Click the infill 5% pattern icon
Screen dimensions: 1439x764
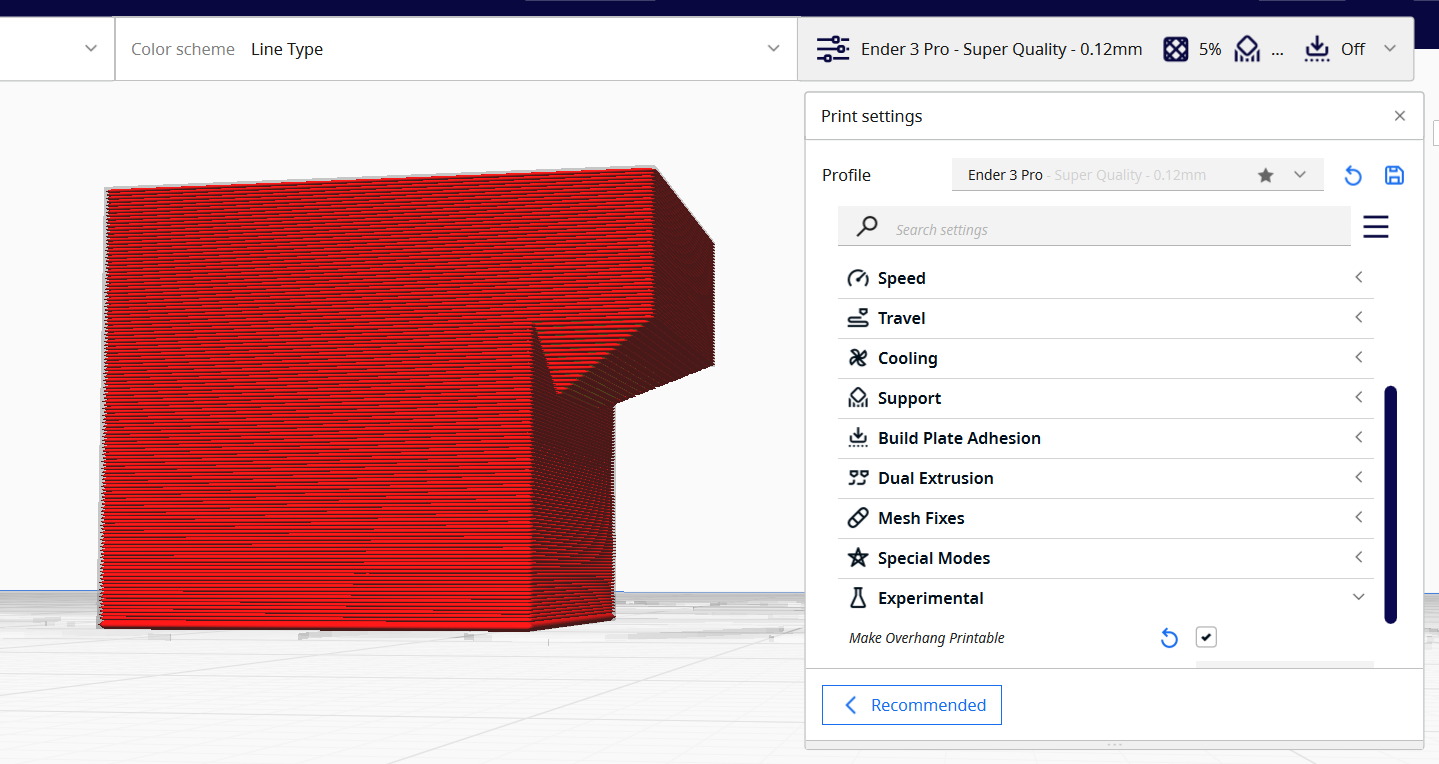pyautogui.click(x=1176, y=49)
